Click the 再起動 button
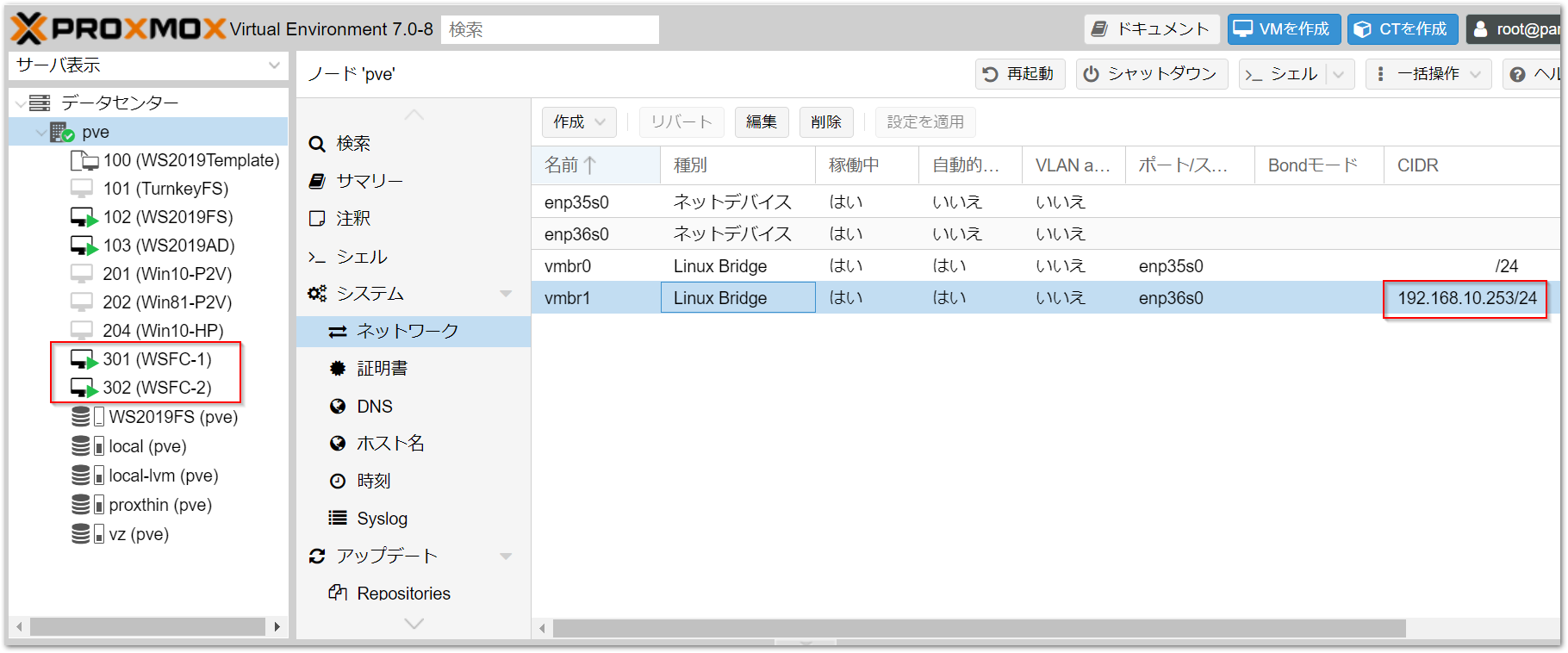Viewport: 1568px width, 653px height. pyautogui.click(x=1020, y=75)
